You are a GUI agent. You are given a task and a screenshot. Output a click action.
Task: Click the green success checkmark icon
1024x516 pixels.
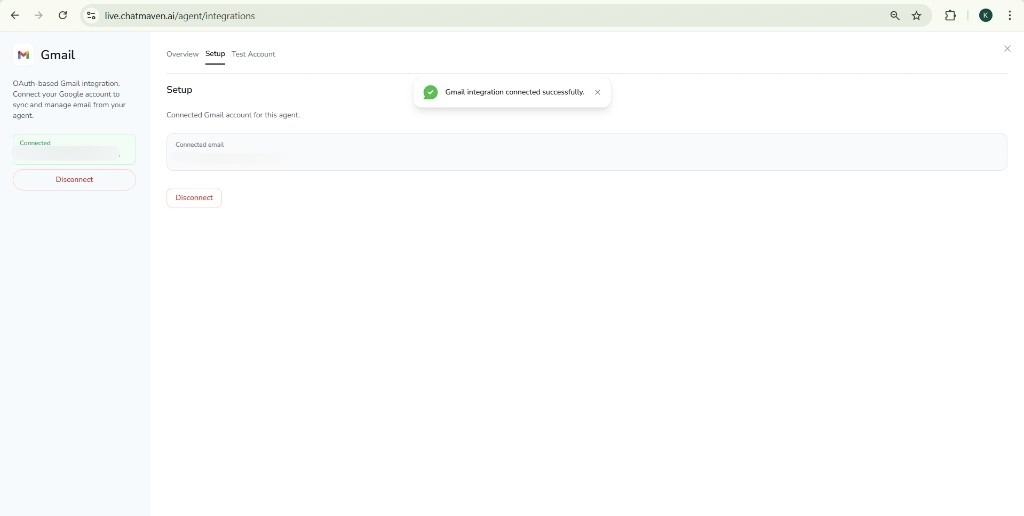[430, 92]
